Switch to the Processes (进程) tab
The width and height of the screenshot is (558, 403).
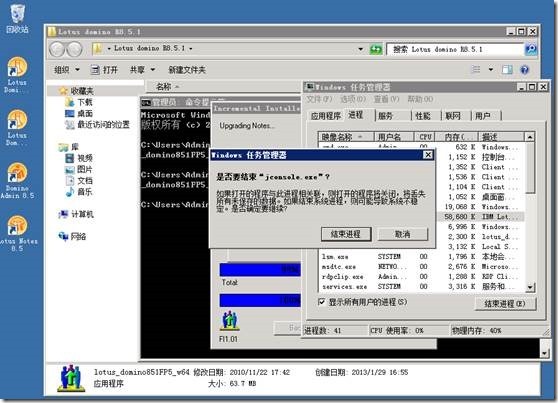point(359,115)
